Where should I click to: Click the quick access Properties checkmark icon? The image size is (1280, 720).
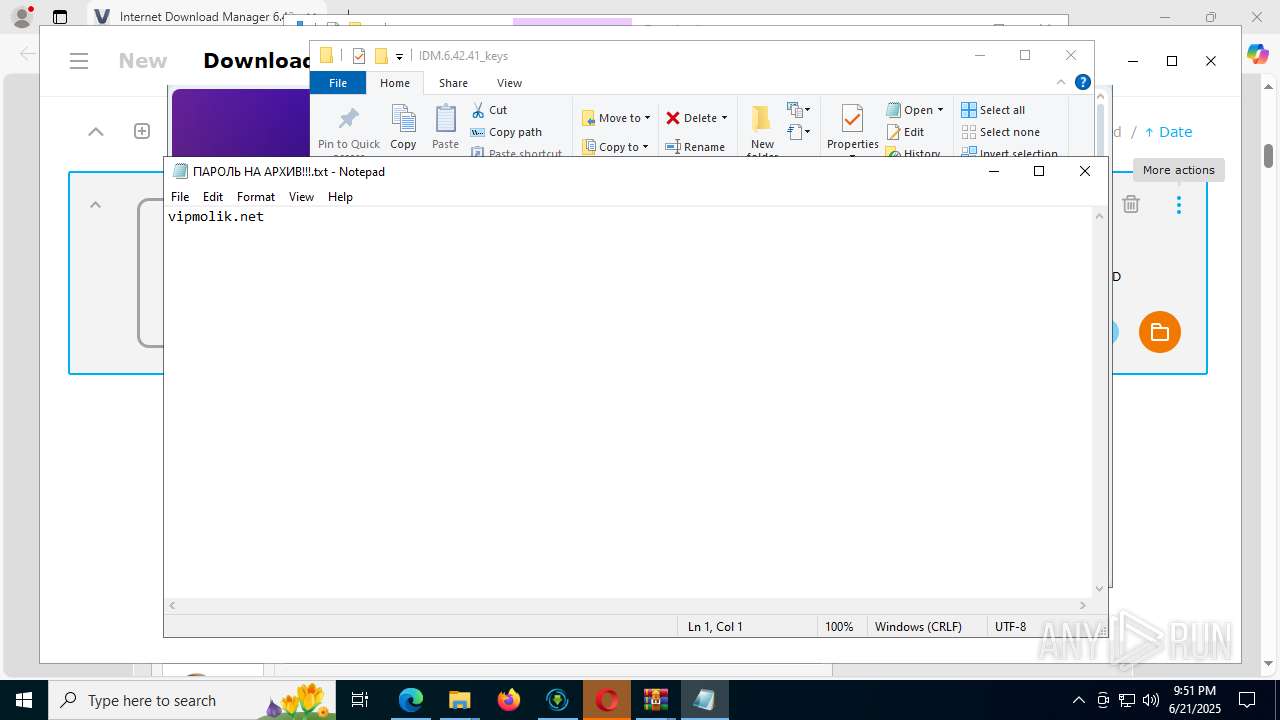pos(359,56)
